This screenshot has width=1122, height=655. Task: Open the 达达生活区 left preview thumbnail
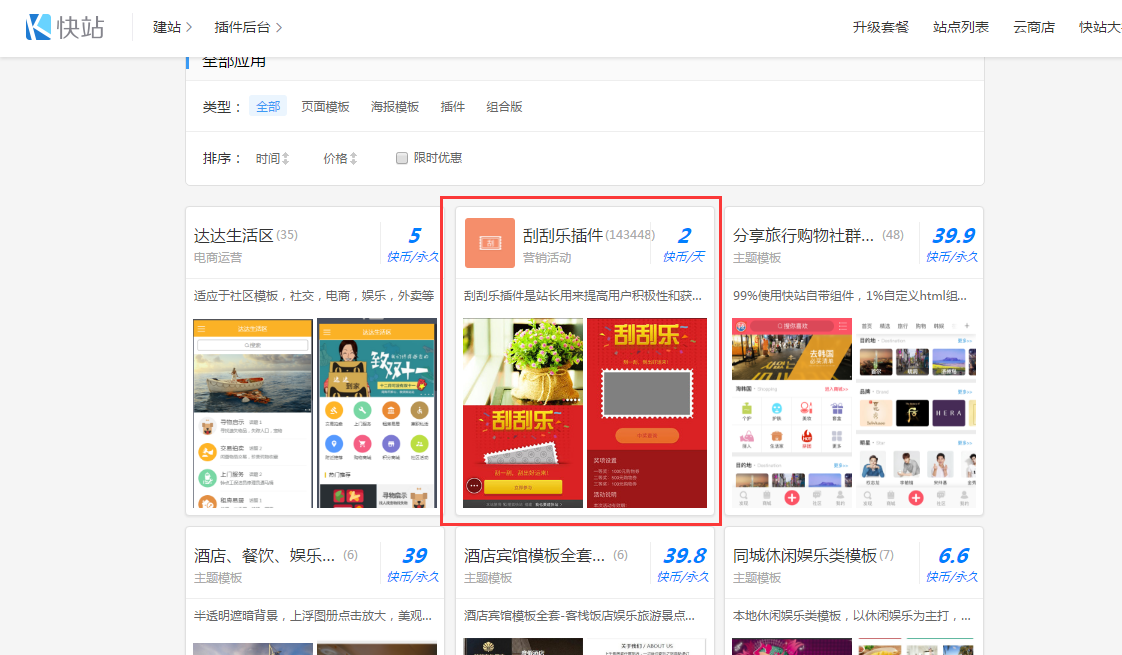point(252,413)
